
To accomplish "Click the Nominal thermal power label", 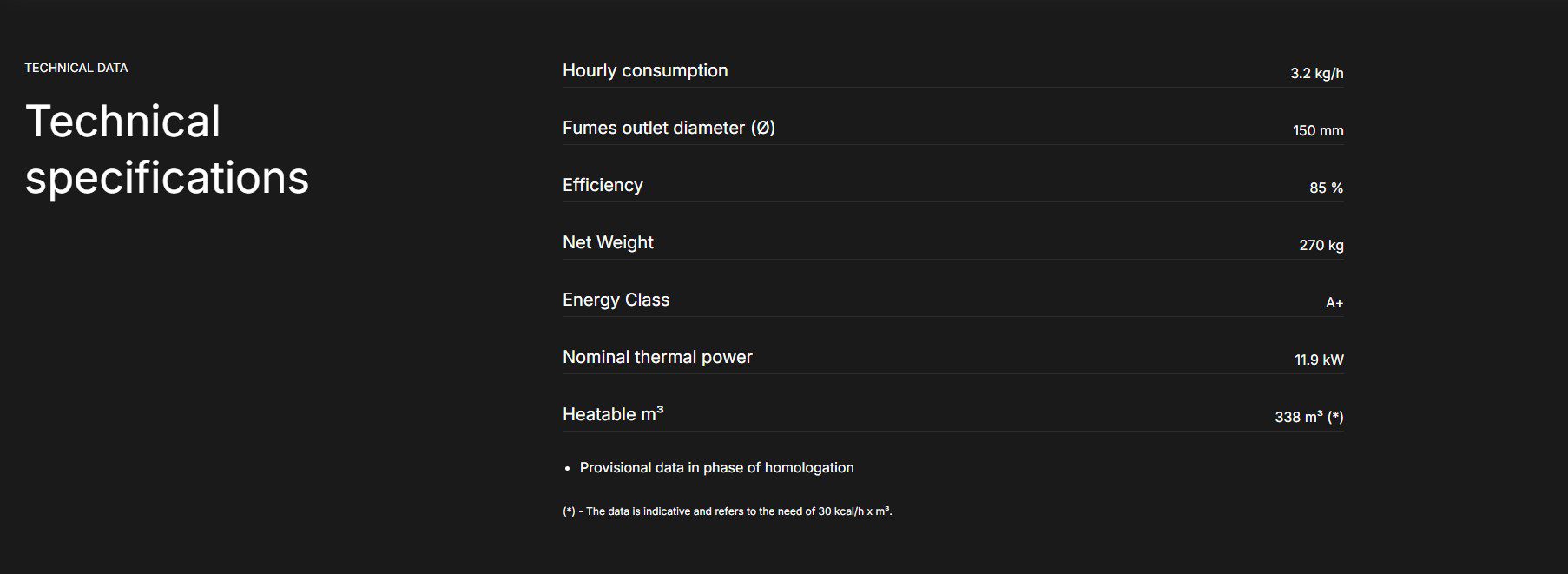I will coord(657,358).
